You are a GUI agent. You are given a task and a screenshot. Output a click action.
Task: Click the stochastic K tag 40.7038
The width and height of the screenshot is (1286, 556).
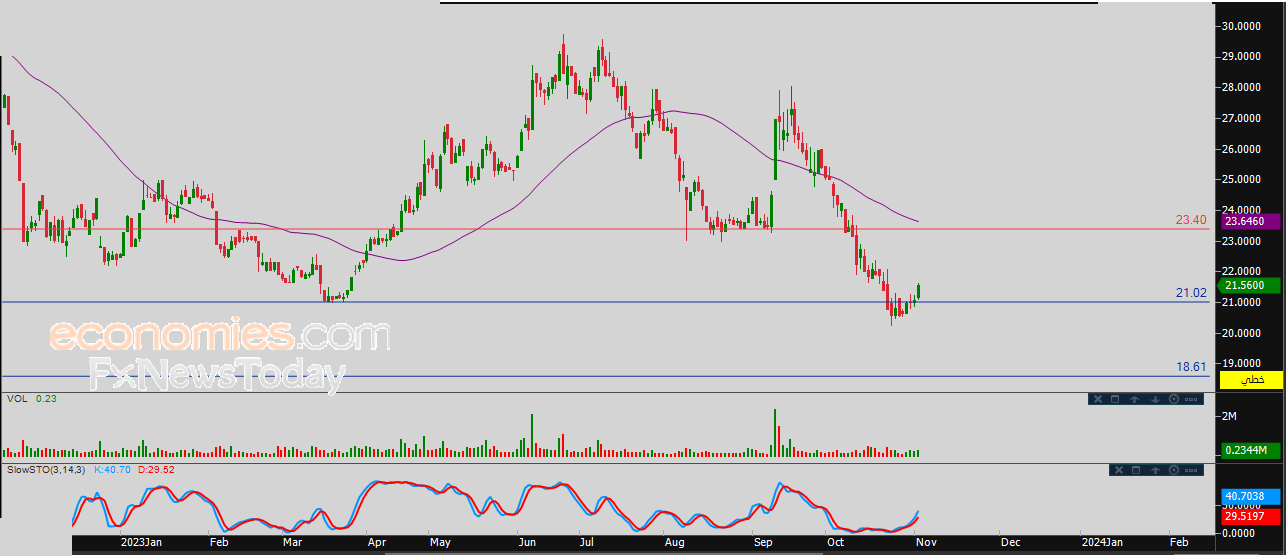[1250, 495]
